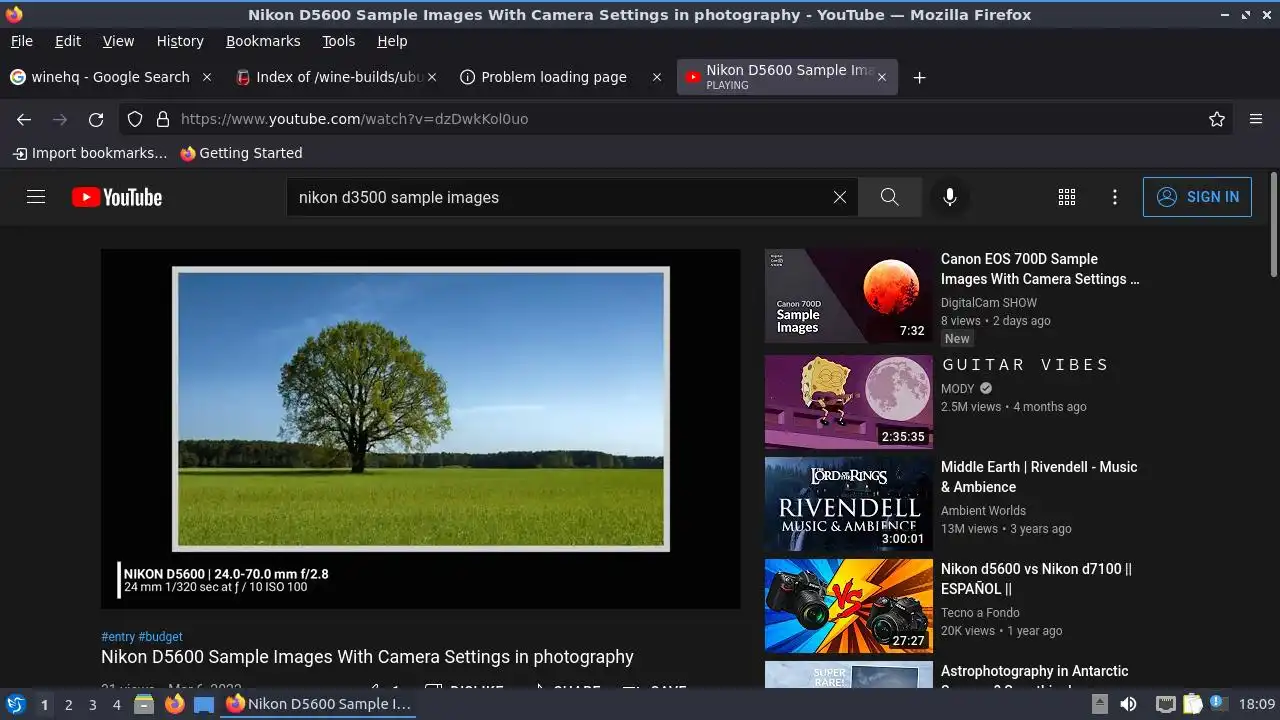Viewport: 1280px width, 720px height.
Task: Open the tracking protection shield icon
Action: (135, 119)
